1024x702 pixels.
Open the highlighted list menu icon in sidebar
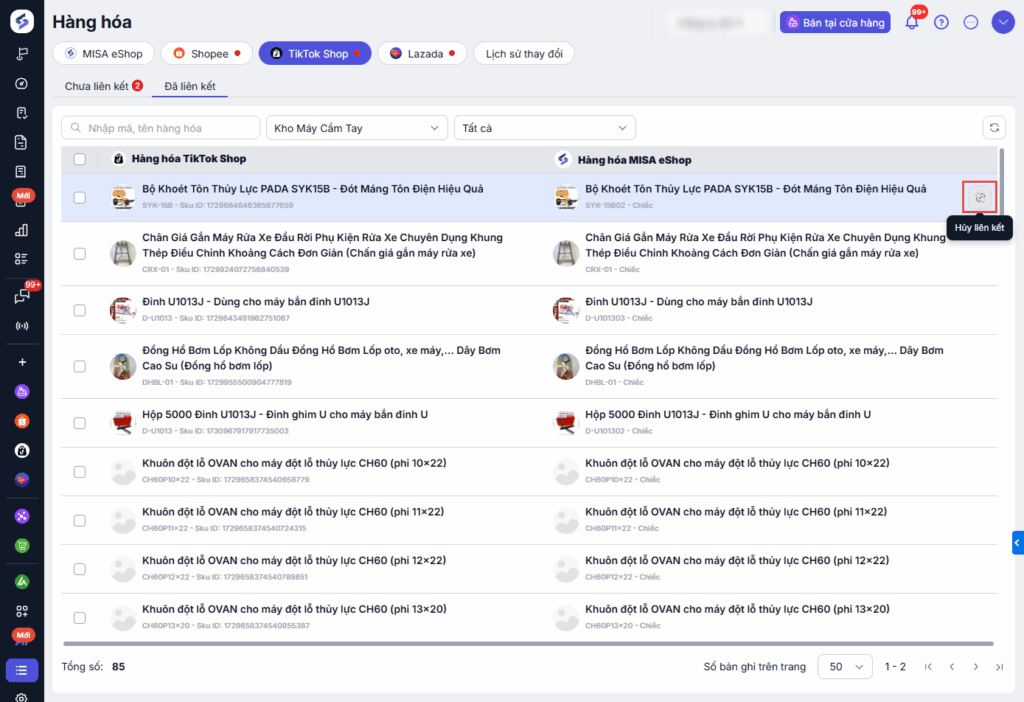click(x=22, y=670)
